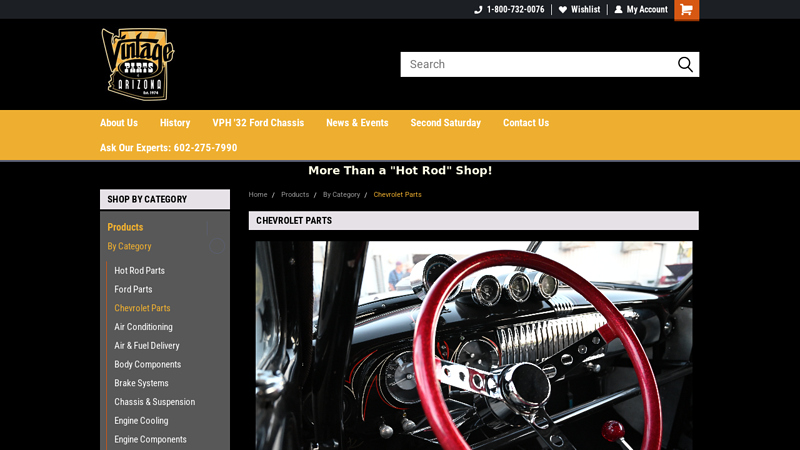
Task: Click the magnifying glass search icon
Action: pyautogui.click(x=685, y=65)
